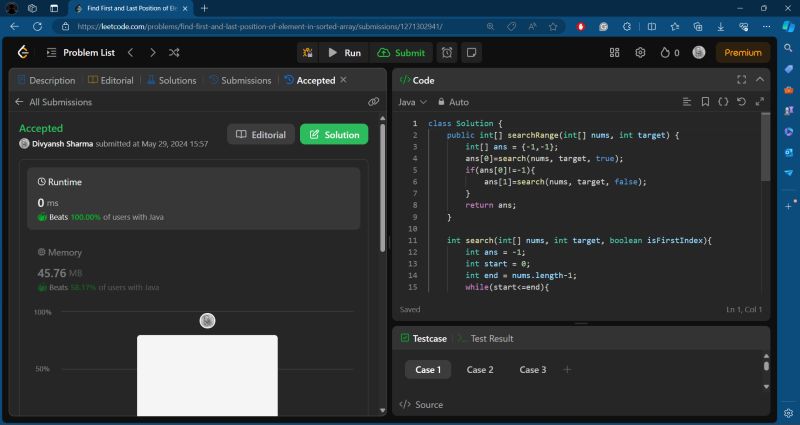The height and width of the screenshot is (425, 800).
Task: Click the shuffle random problem icon
Action: (x=174, y=53)
